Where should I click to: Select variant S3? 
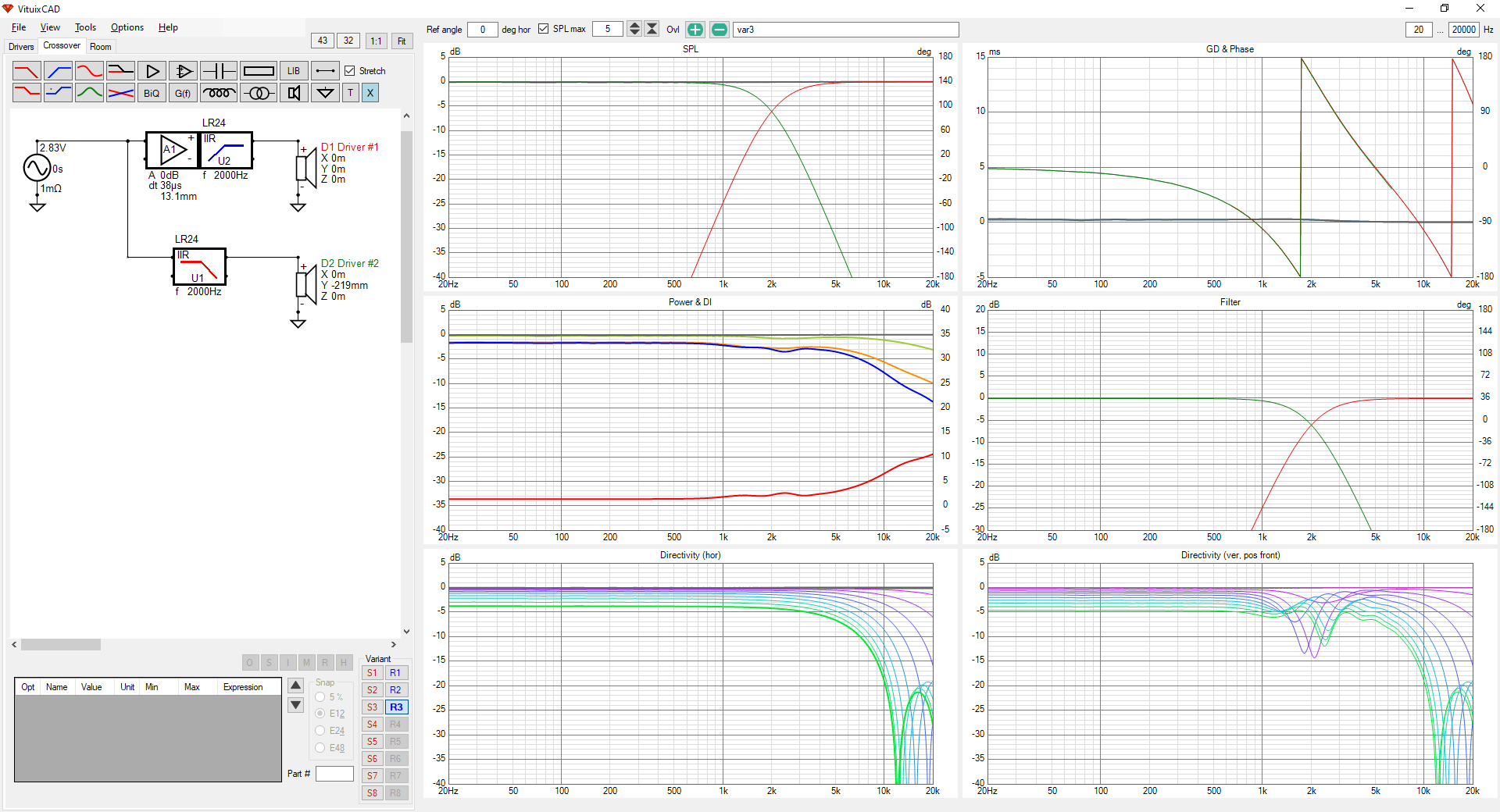373,707
